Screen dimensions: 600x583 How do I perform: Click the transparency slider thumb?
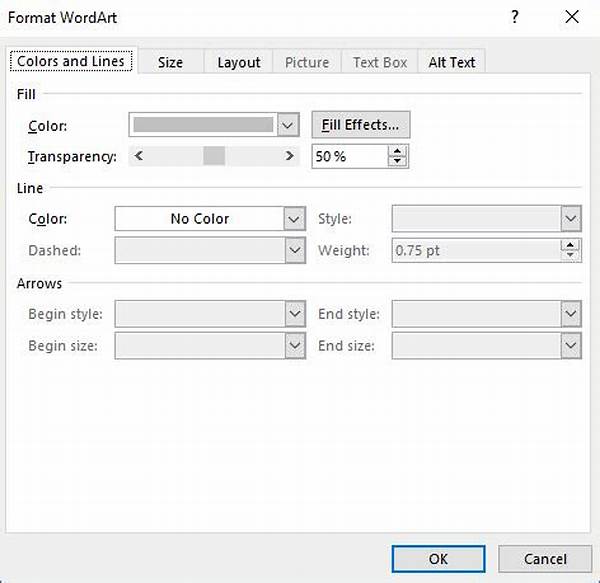coord(214,156)
